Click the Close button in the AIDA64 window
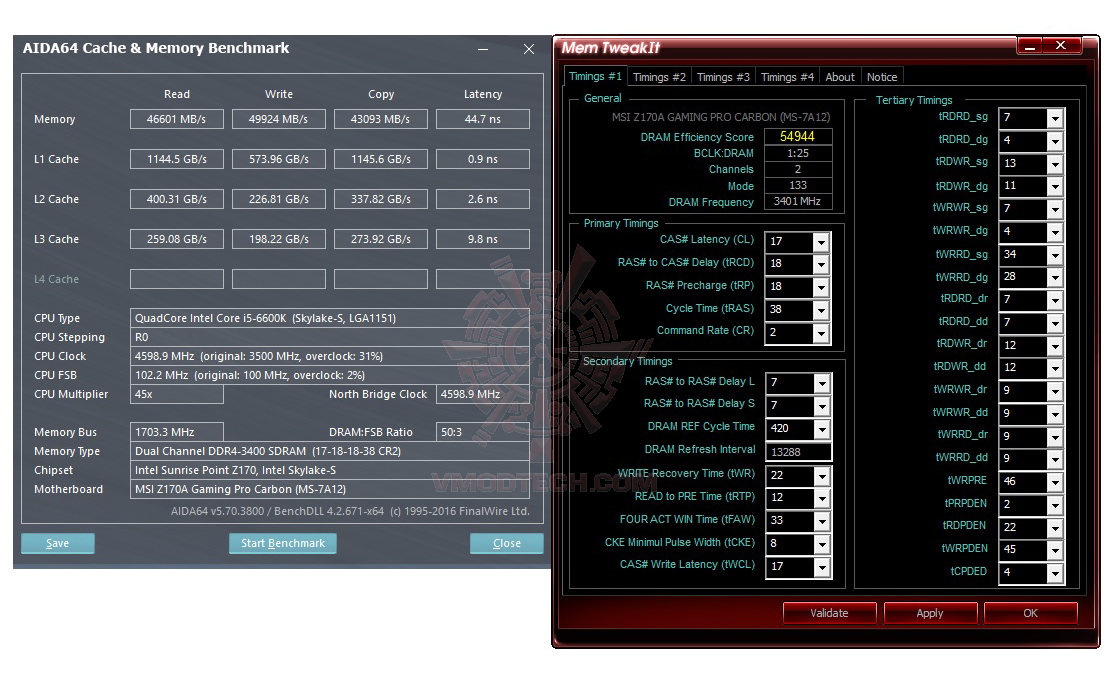 click(x=507, y=543)
